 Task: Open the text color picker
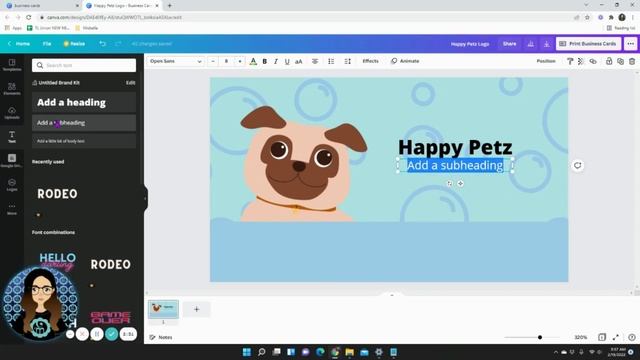click(253, 61)
